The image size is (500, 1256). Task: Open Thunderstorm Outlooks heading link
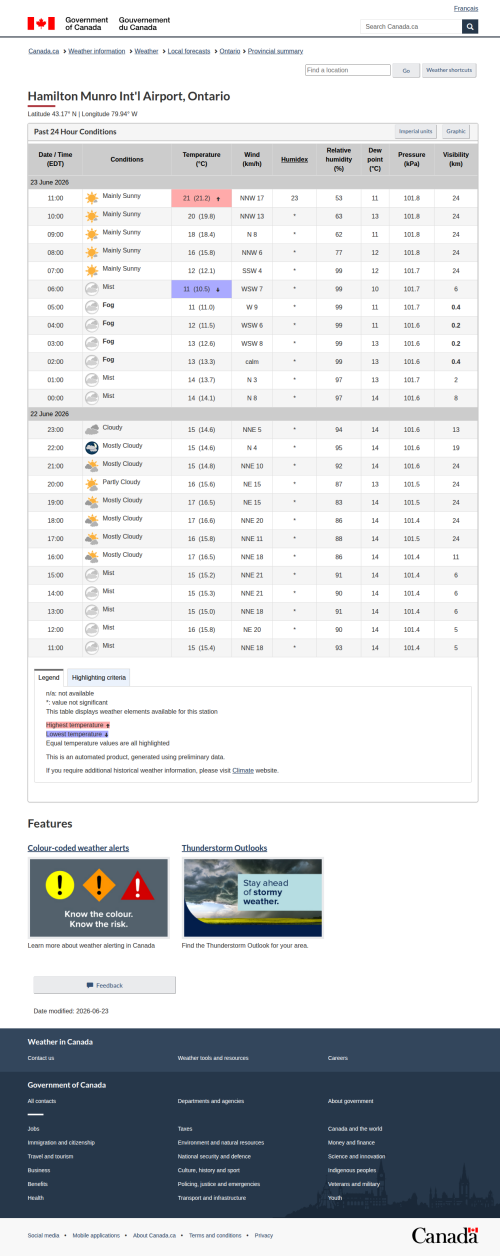224,848
